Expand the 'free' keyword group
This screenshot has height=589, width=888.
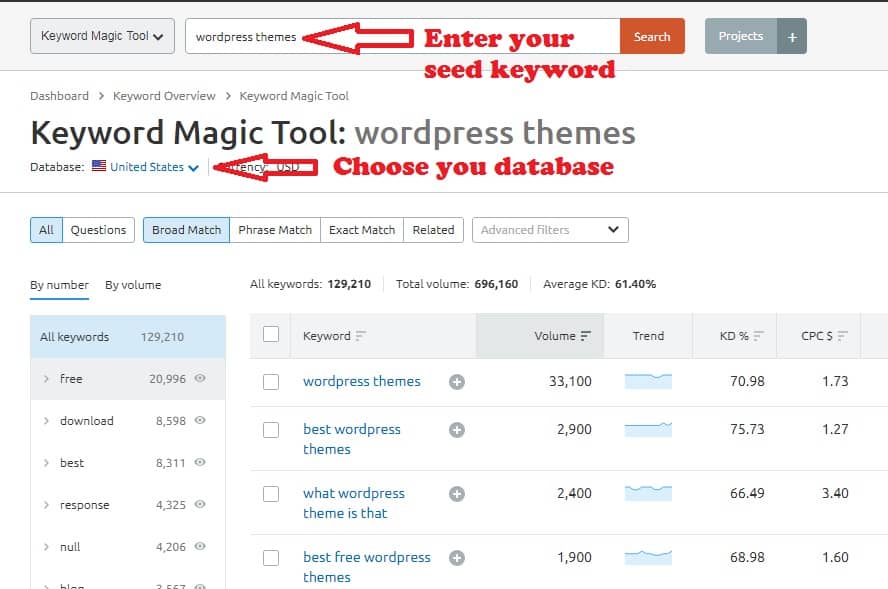click(x=46, y=378)
